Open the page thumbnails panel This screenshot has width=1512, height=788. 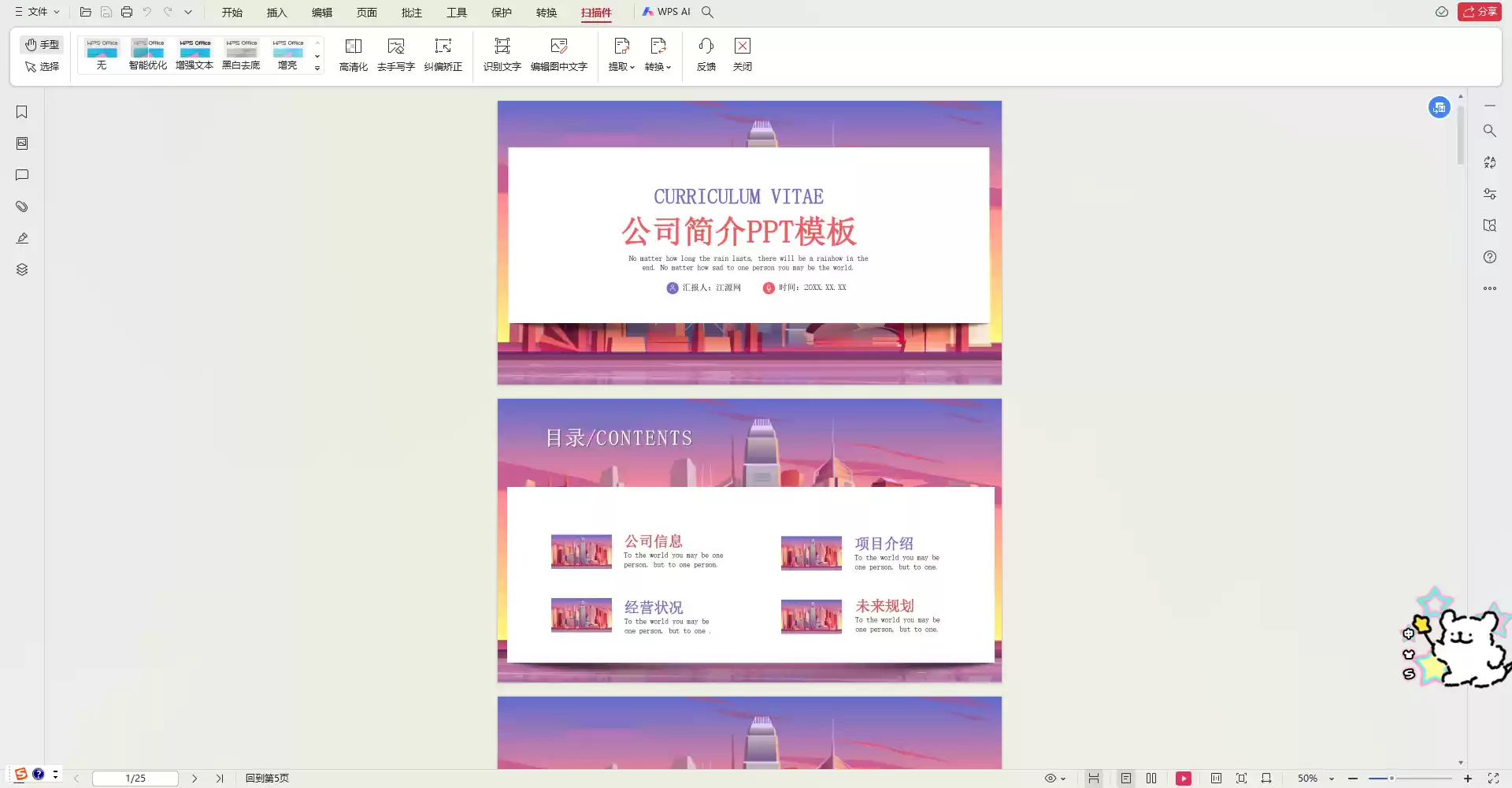(x=21, y=143)
